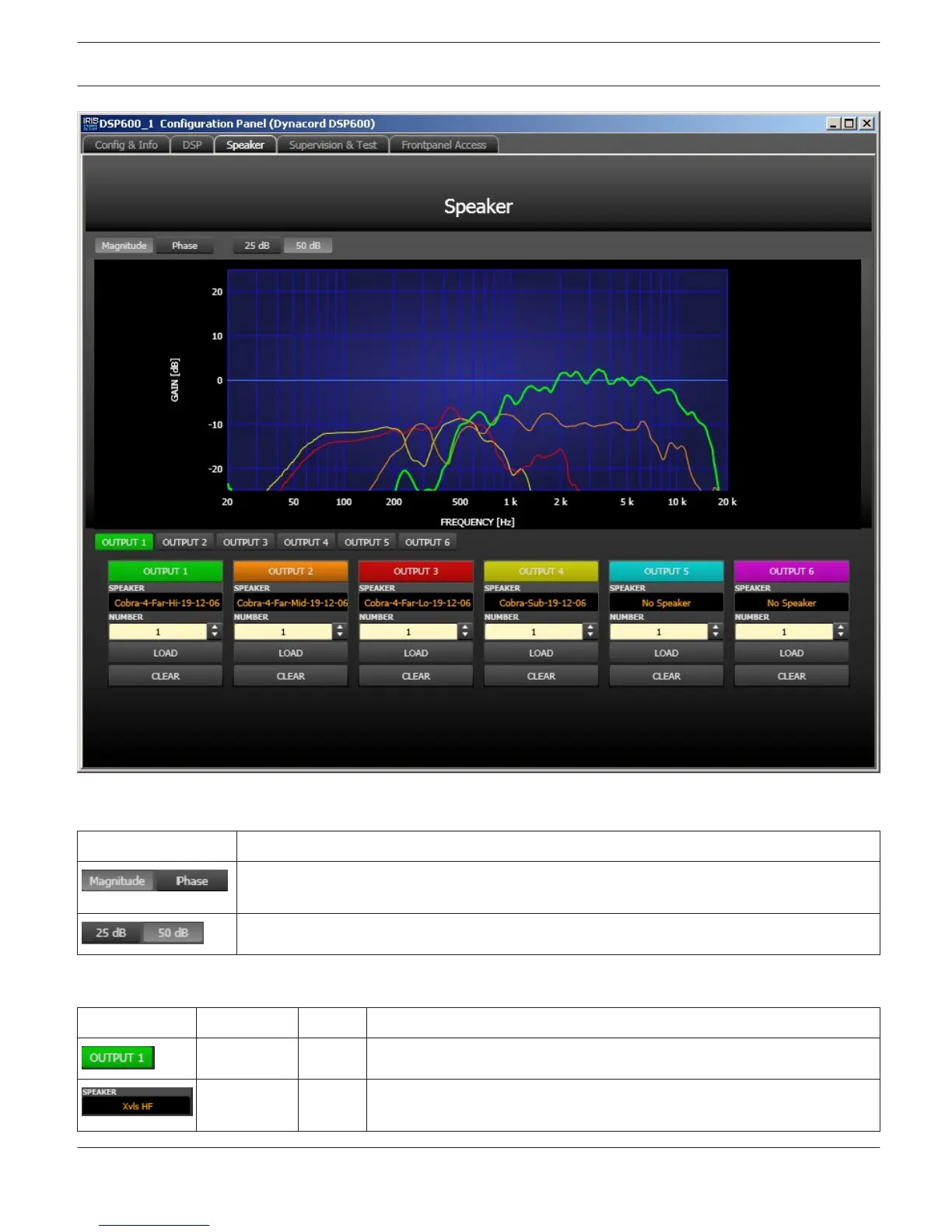Click LOAD under OUTPUT 5

tap(666, 653)
